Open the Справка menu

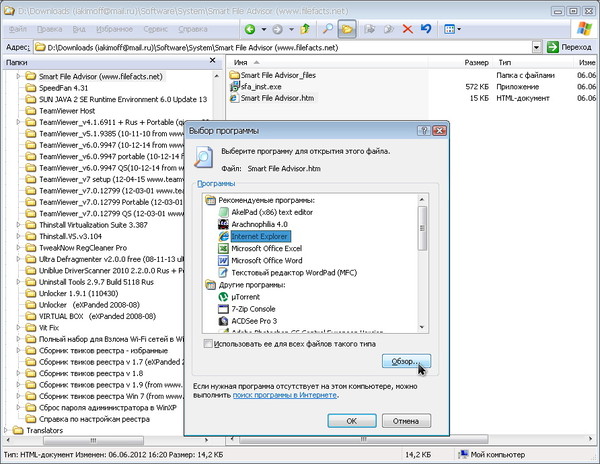coord(192,29)
